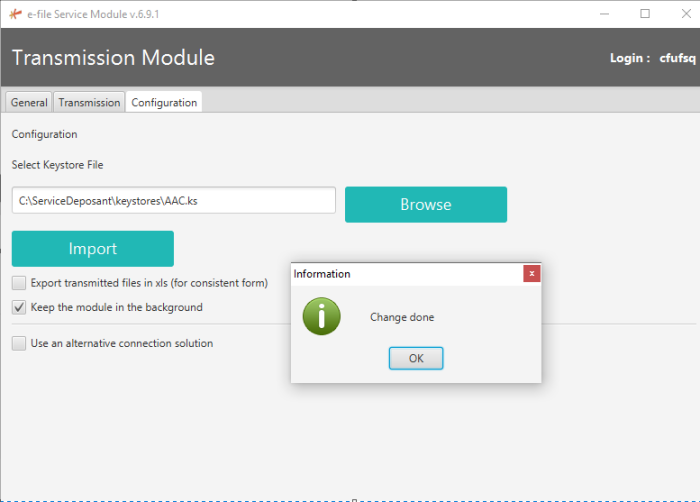Maximize the e-file Service Module window
This screenshot has width=700, height=502.
tap(645, 14)
